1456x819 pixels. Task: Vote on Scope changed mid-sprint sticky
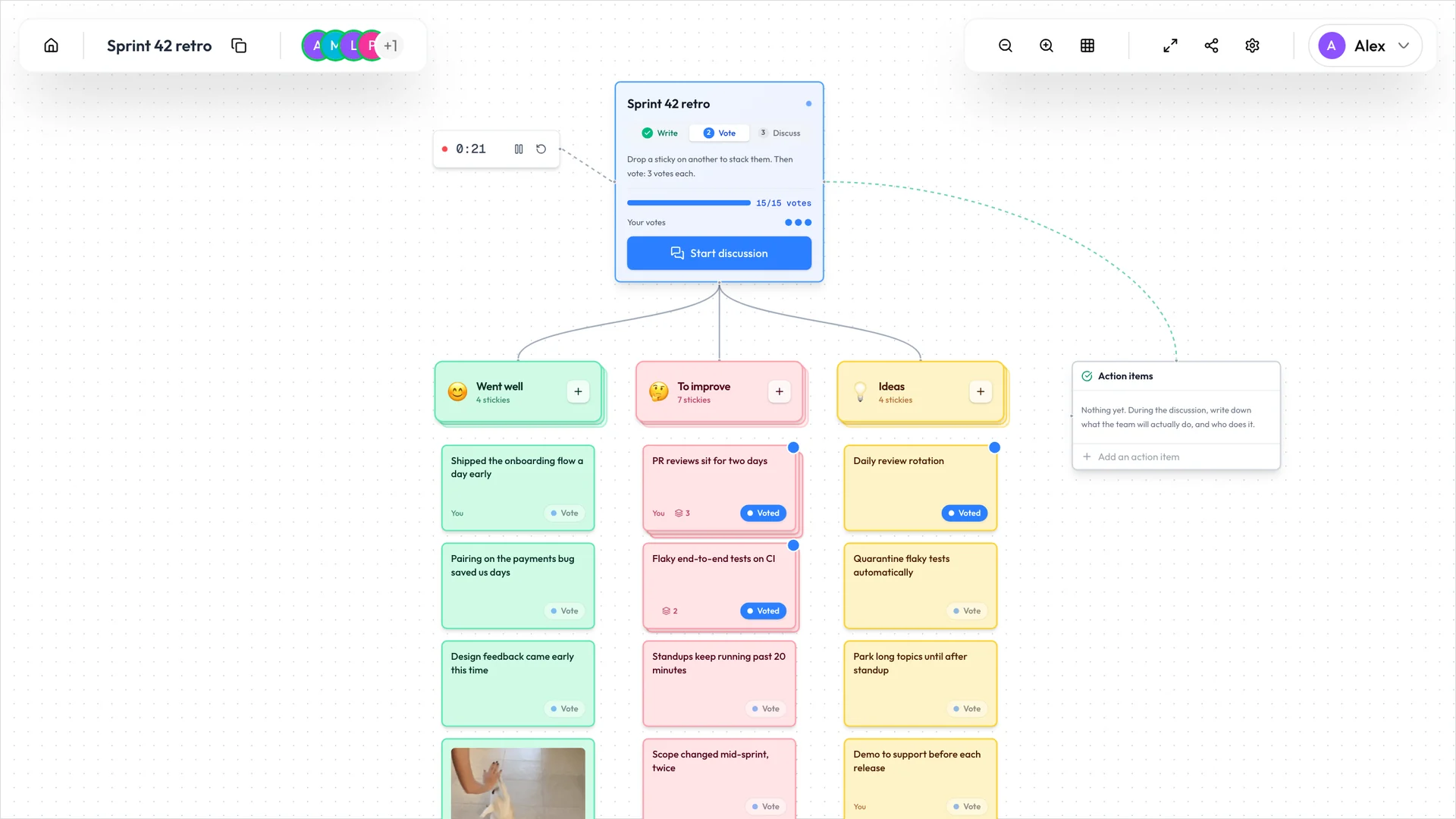pos(765,807)
